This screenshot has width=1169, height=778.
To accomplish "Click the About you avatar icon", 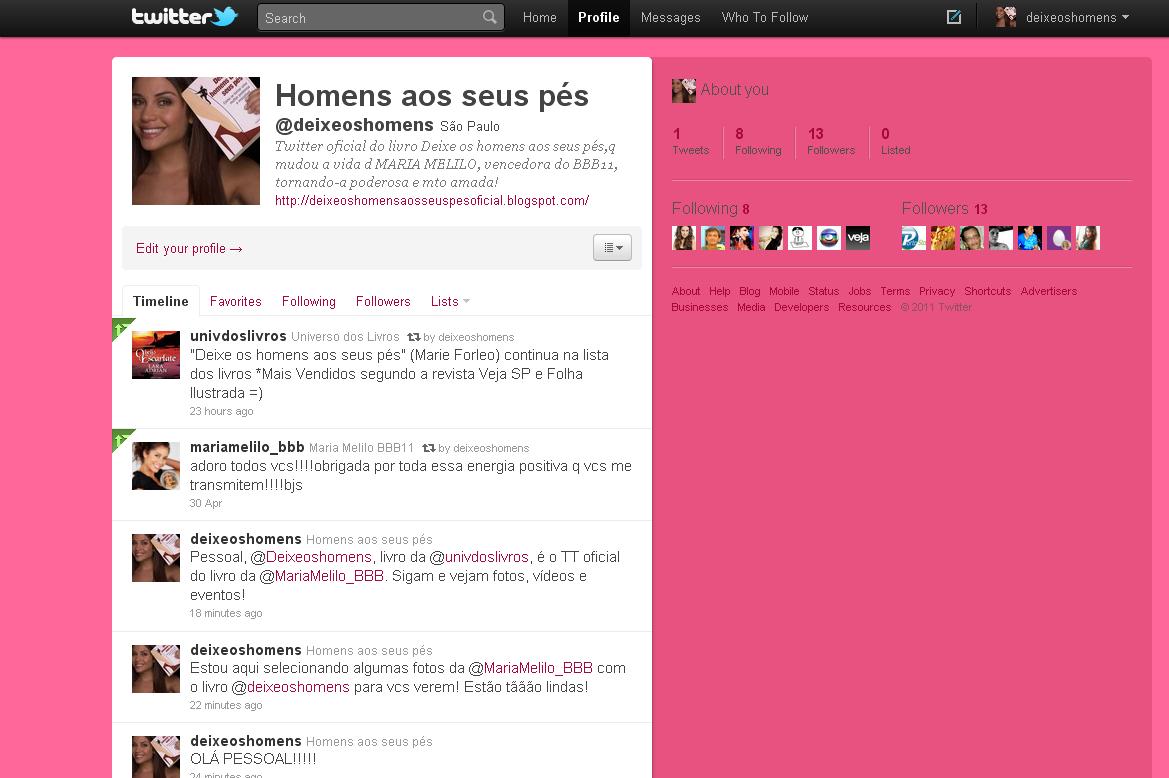I will (684, 90).
